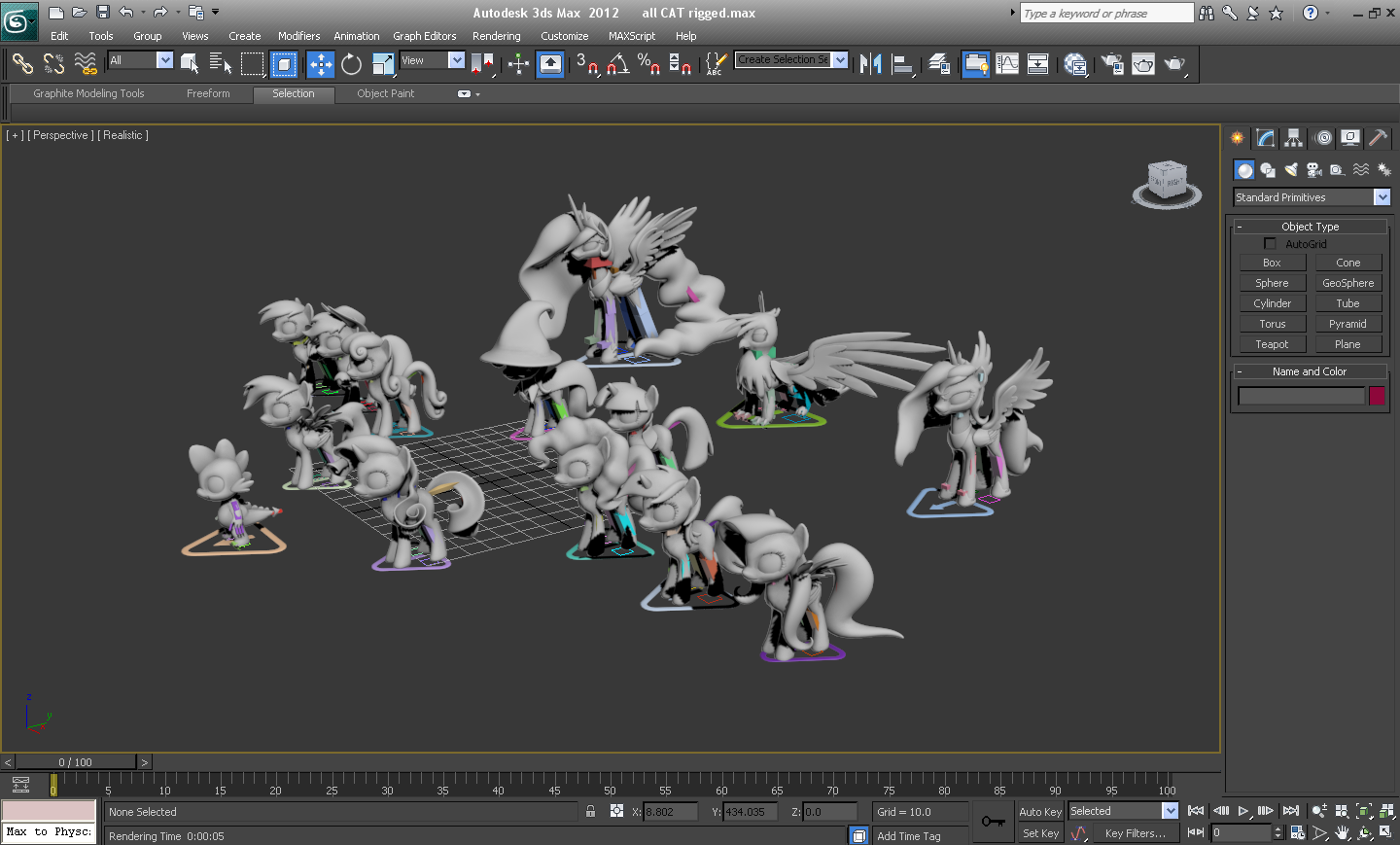
Task: Open the Manage Layers dialog
Action: tap(938, 64)
